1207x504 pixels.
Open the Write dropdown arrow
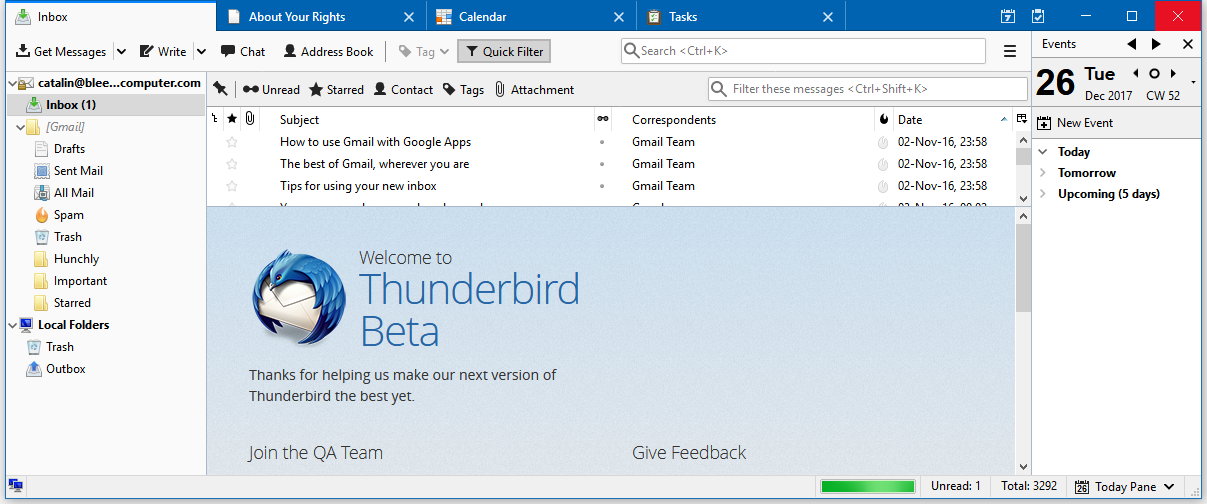[x=201, y=51]
